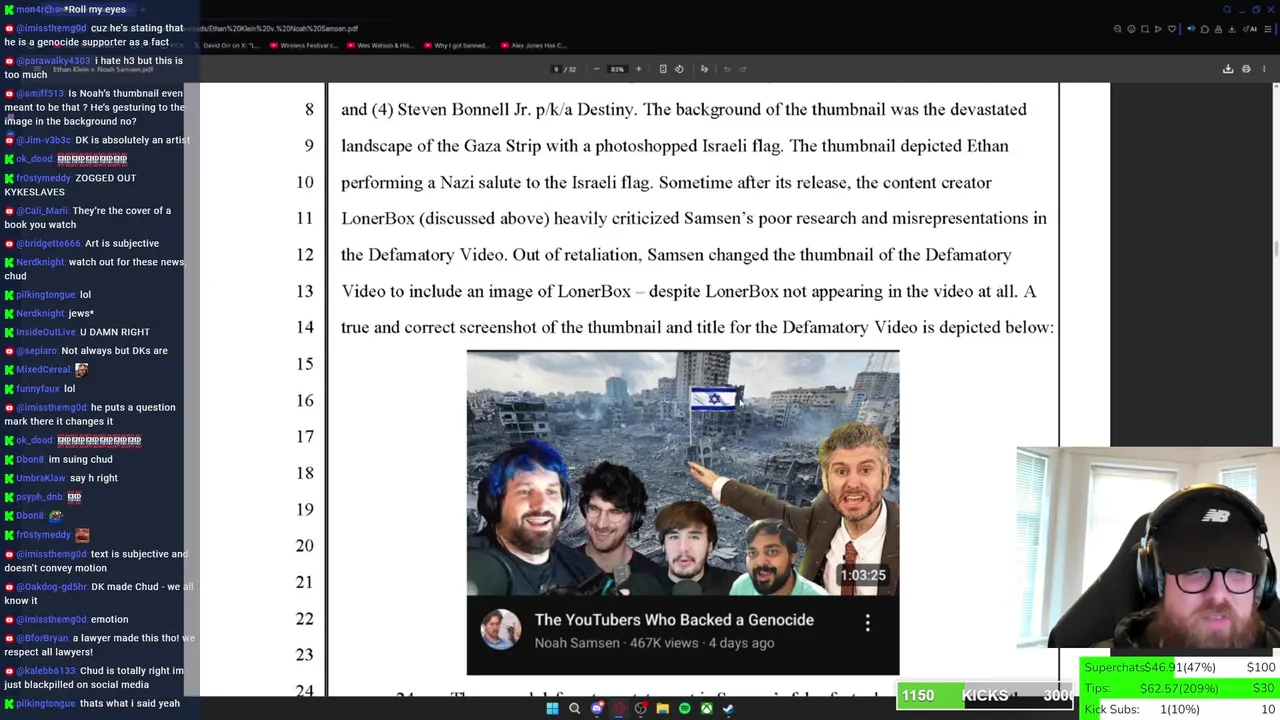The width and height of the screenshot is (1280, 720).
Task: Open the PDF viewer more-options menu
Action: pyautogui.click(x=1264, y=69)
